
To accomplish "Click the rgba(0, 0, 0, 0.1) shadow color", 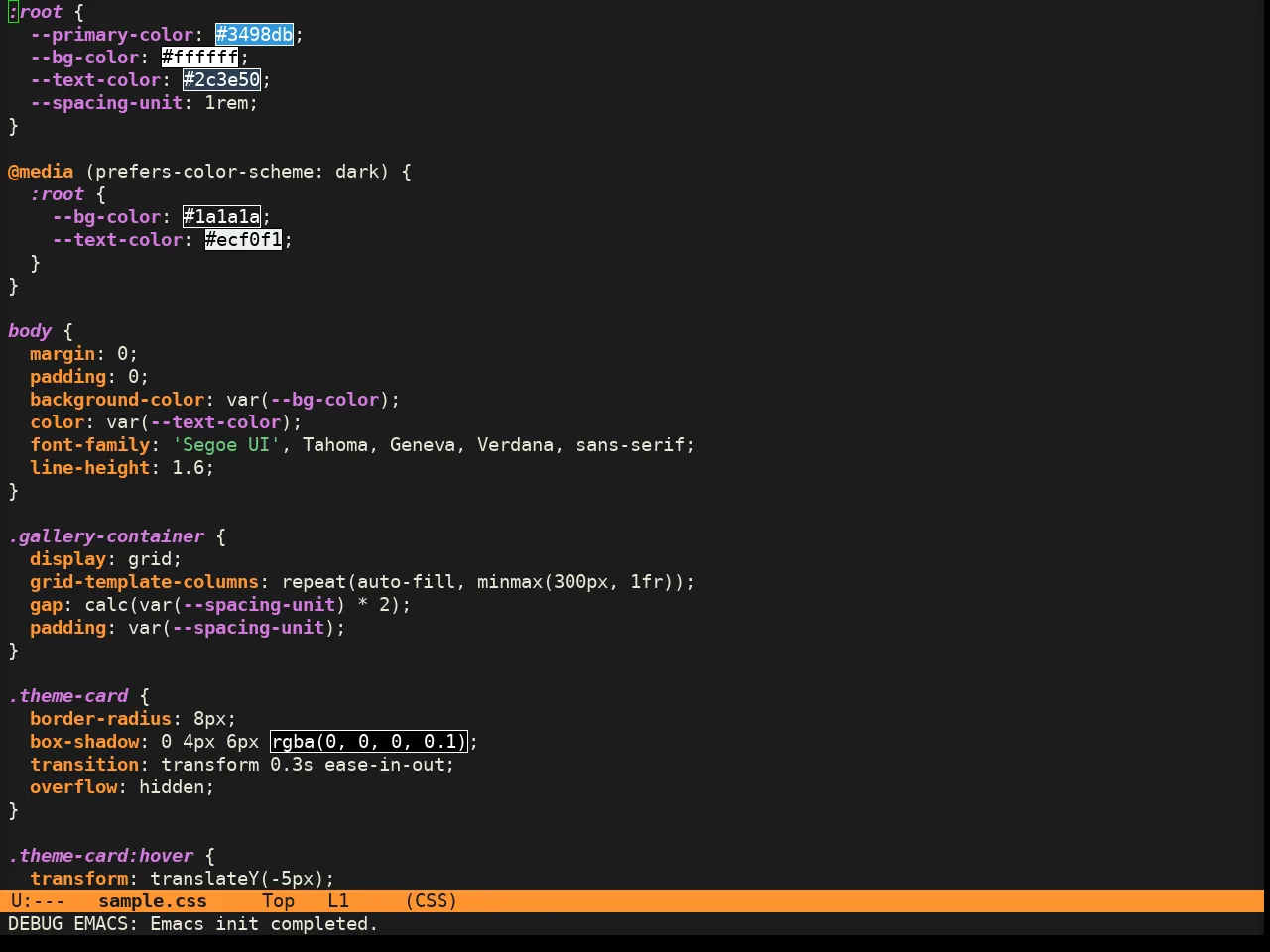I will pyautogui.click(x=368, y=742).
